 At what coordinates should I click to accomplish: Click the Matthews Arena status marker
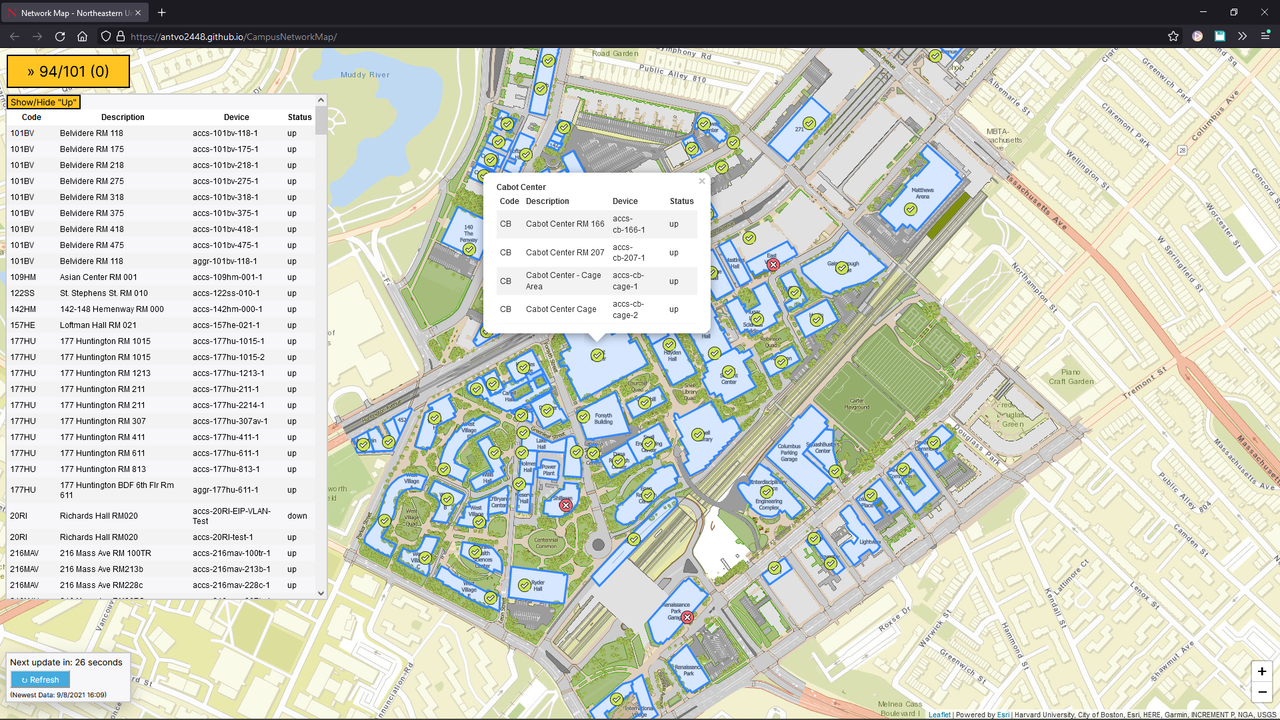911,210
